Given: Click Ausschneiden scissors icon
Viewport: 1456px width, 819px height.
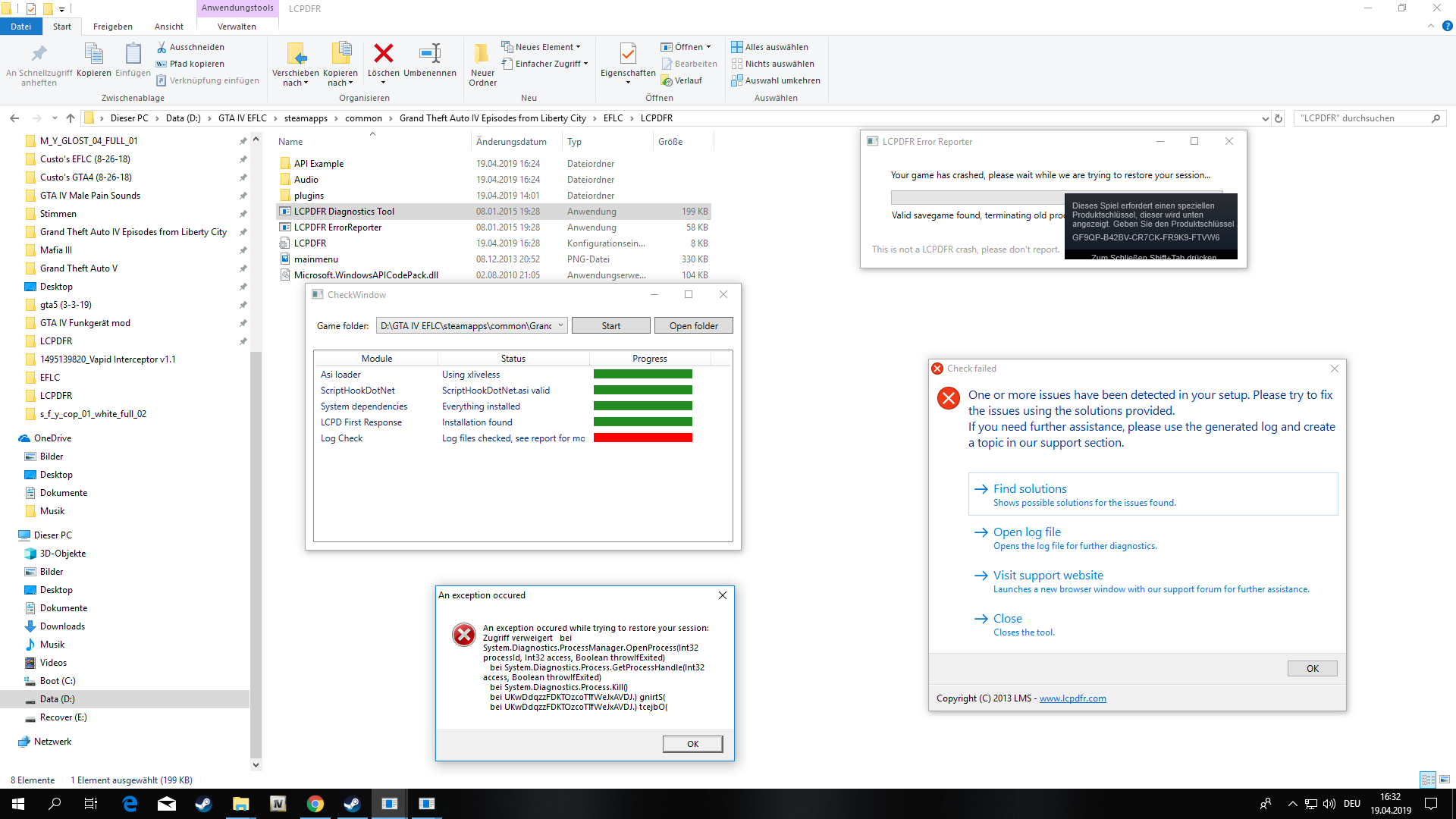Looking at the screenshot, I should click(162, 47).
